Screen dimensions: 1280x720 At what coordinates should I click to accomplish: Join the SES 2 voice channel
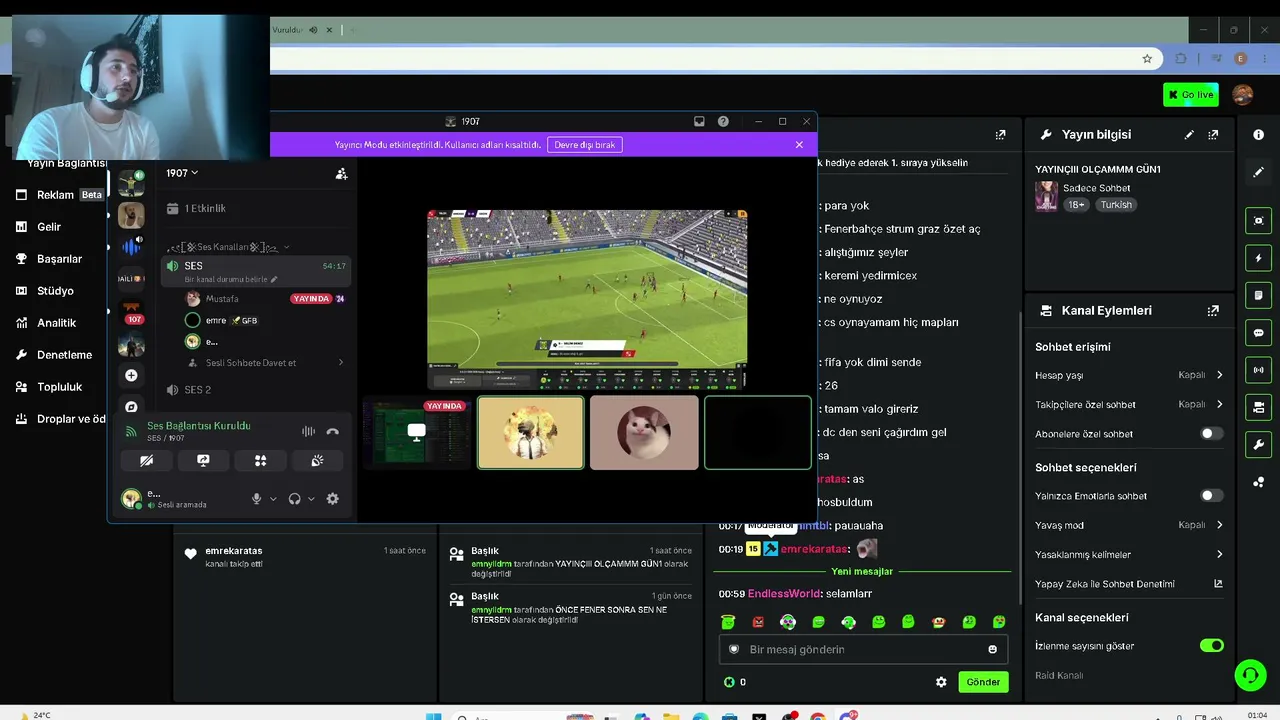pyautogui.click(x=256, y=390)
